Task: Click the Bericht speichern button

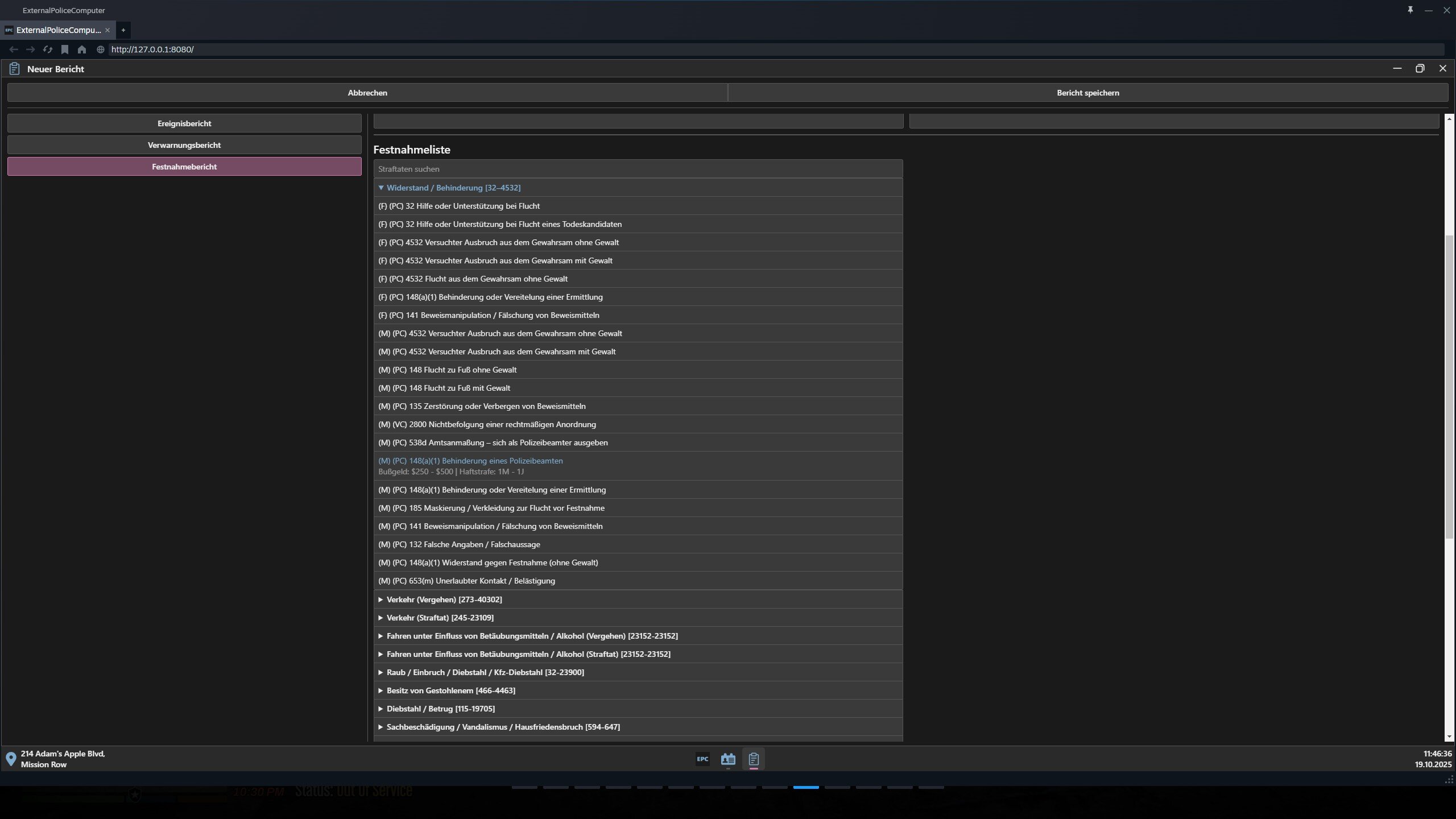Action: point(1087,93)
